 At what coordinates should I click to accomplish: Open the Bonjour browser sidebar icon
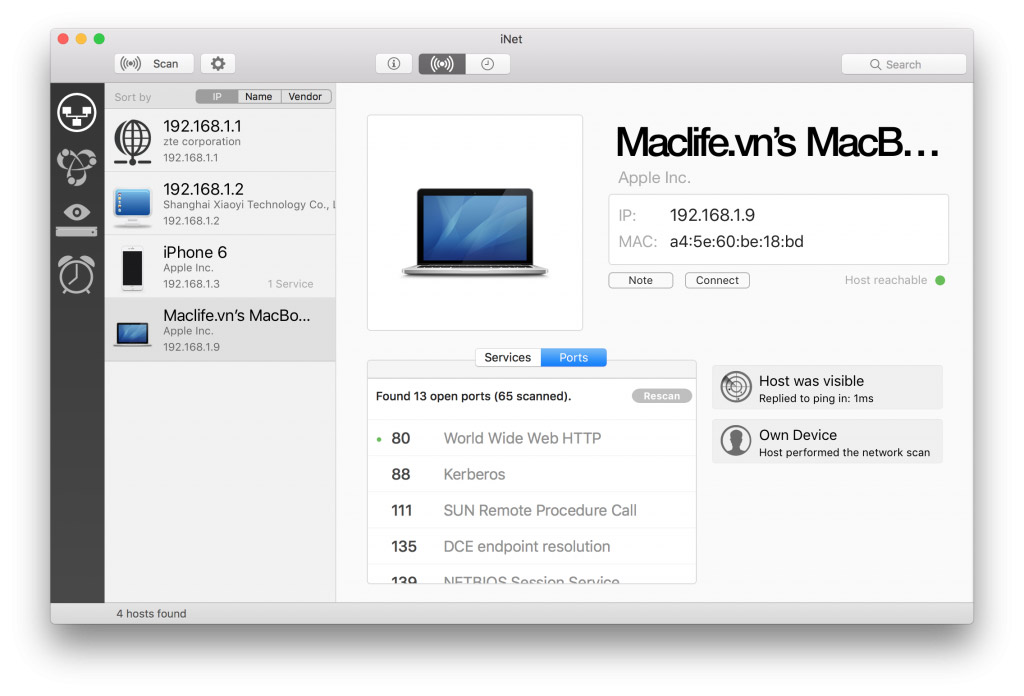point(77,166)
